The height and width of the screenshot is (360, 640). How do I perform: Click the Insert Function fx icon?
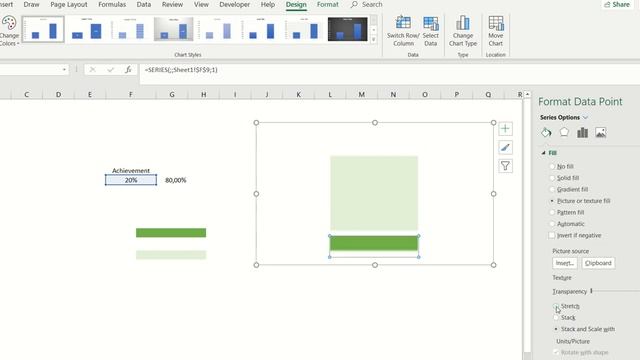click(x=128, y=70)
